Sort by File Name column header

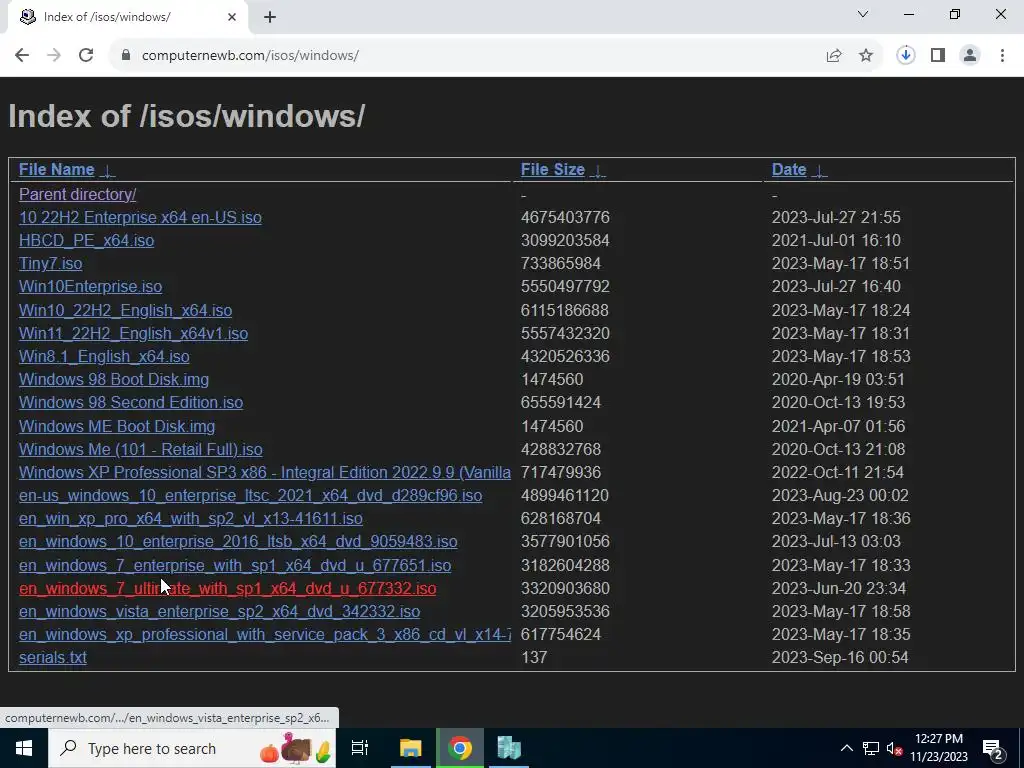tap(57, 169)
